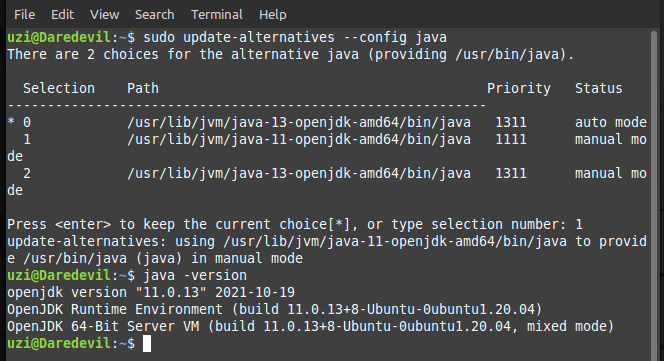Click the 'Path' column header
664x361 pixels.
(x=143, y=88)
